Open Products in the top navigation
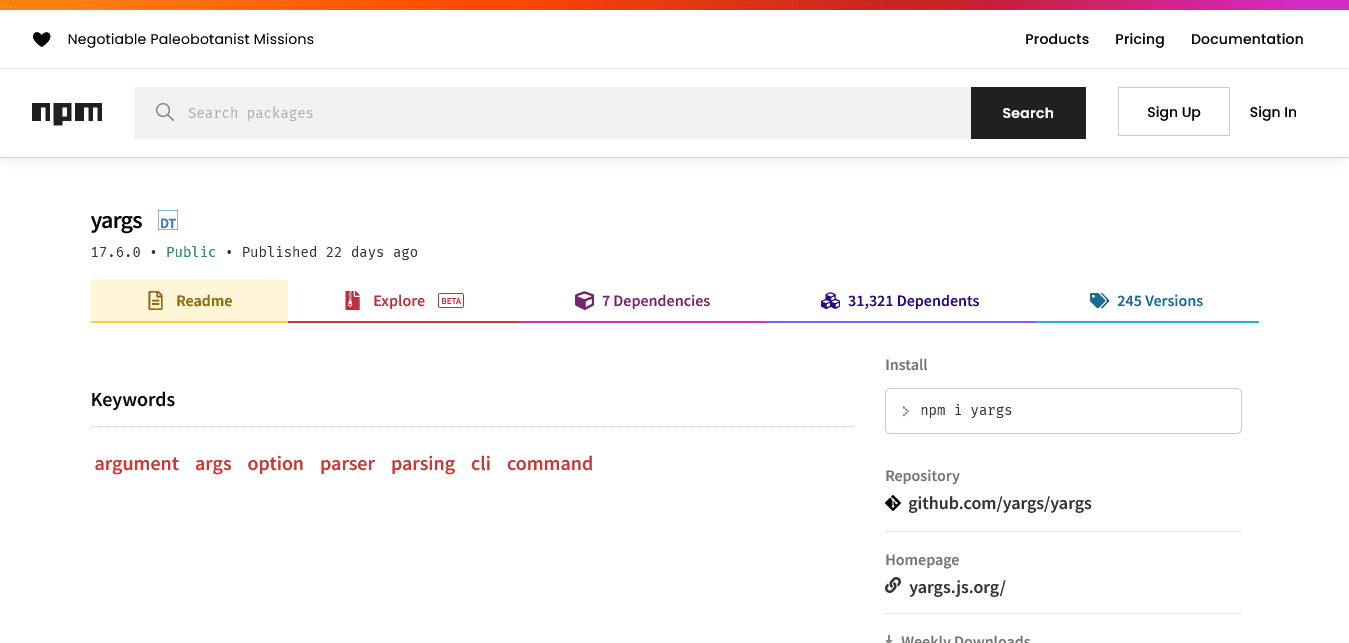The image size is (1349, 643). pyautogui.click(x=1056, y=39)
